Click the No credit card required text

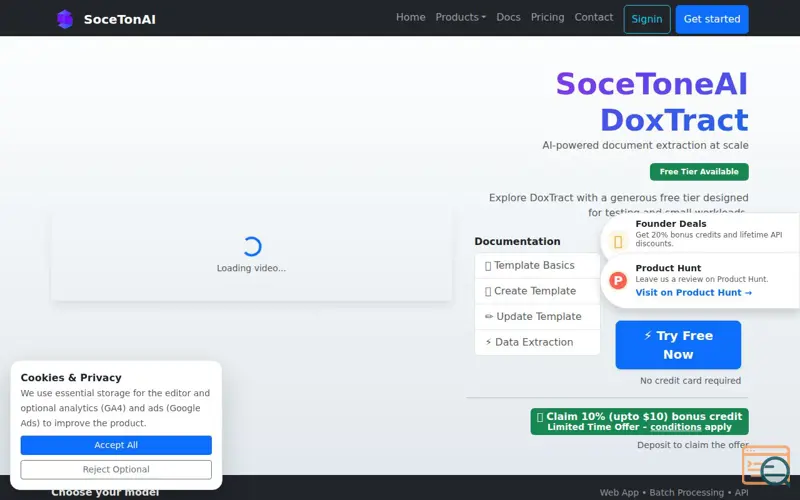[x=690, y=381]
